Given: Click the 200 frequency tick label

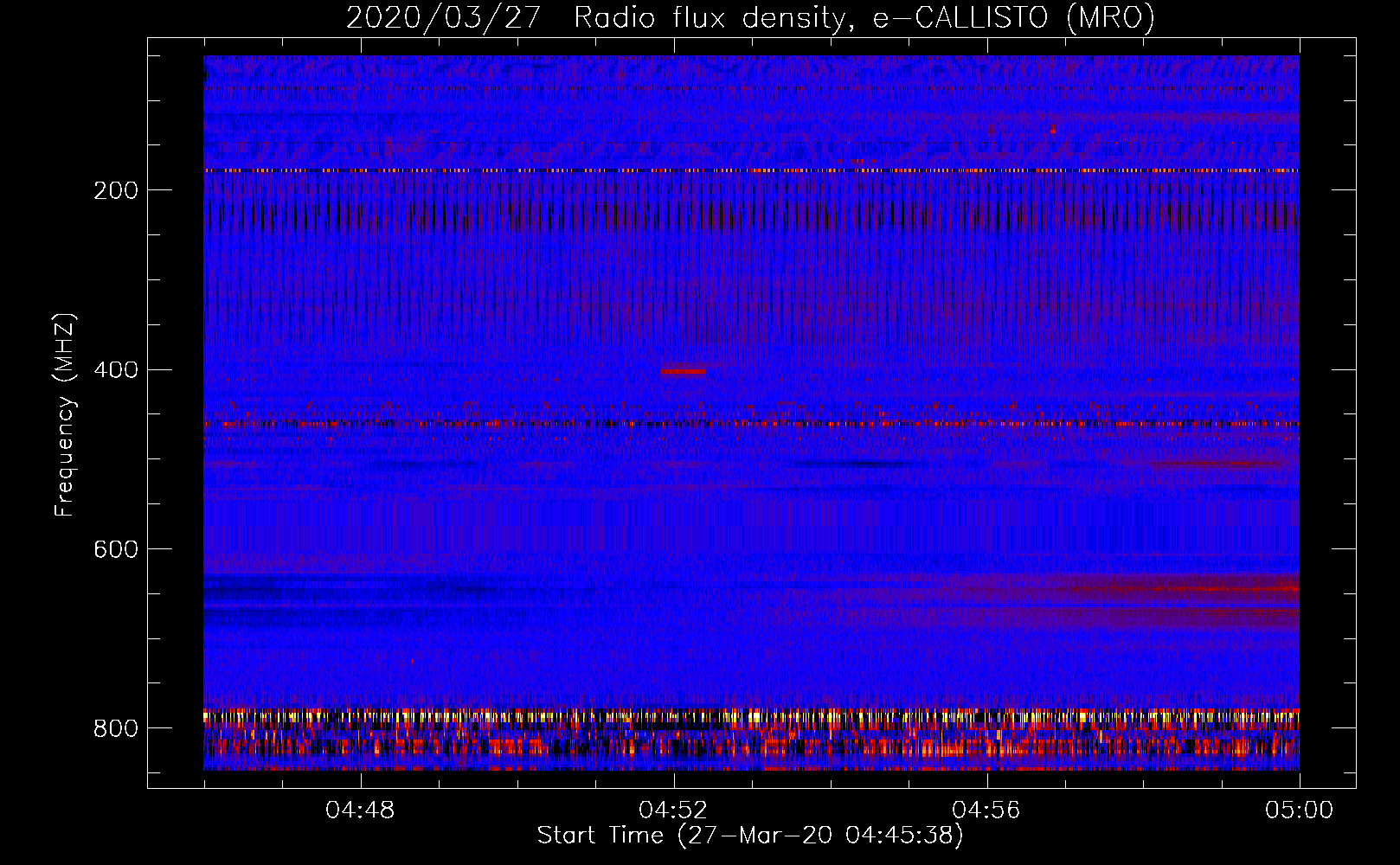Looking at the screenshot, I should (x=116, y=190).
